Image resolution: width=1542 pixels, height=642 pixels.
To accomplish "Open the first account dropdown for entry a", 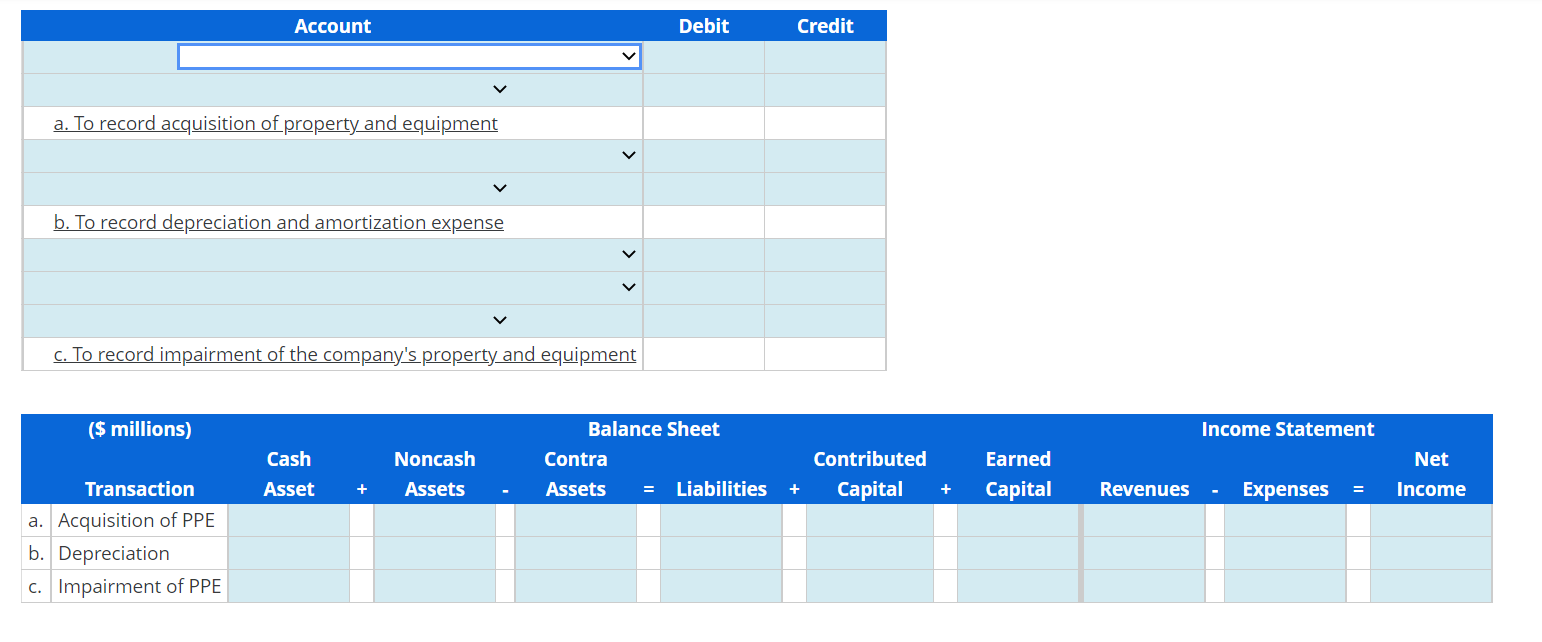I will point(409,57).
